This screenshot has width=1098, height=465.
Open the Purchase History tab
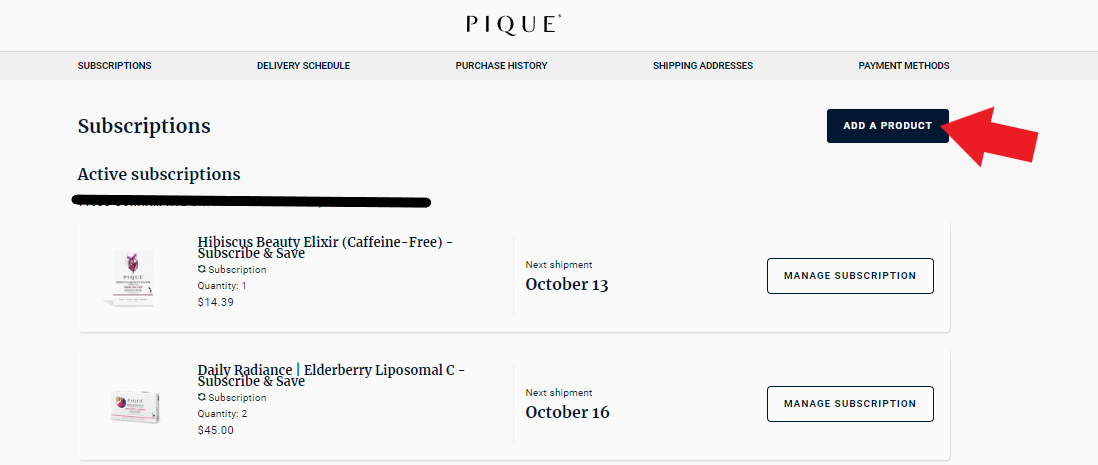[x=501, y=66]
